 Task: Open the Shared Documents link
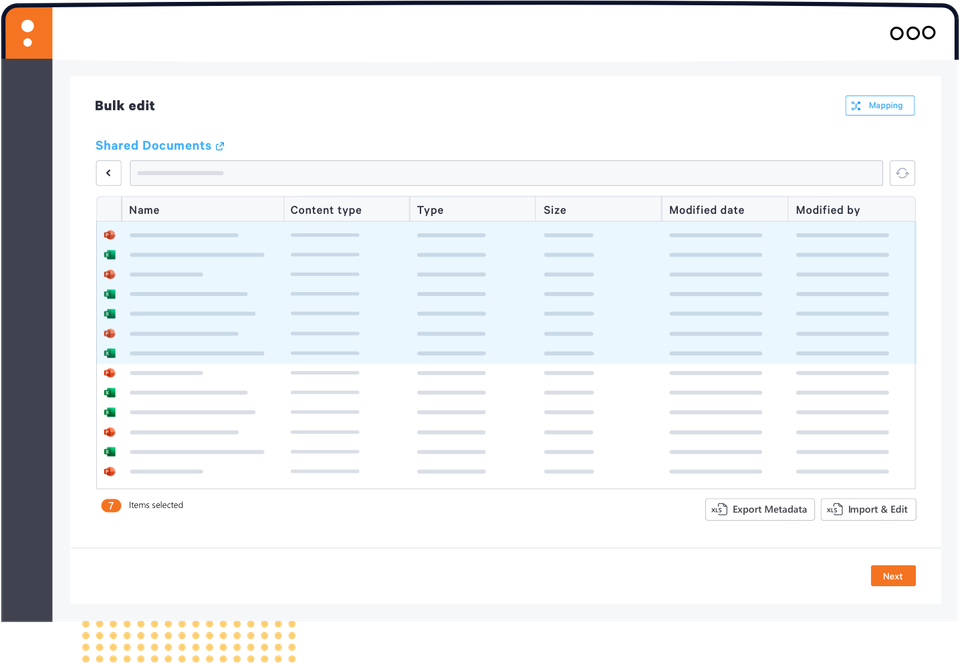tap(152, 145)
